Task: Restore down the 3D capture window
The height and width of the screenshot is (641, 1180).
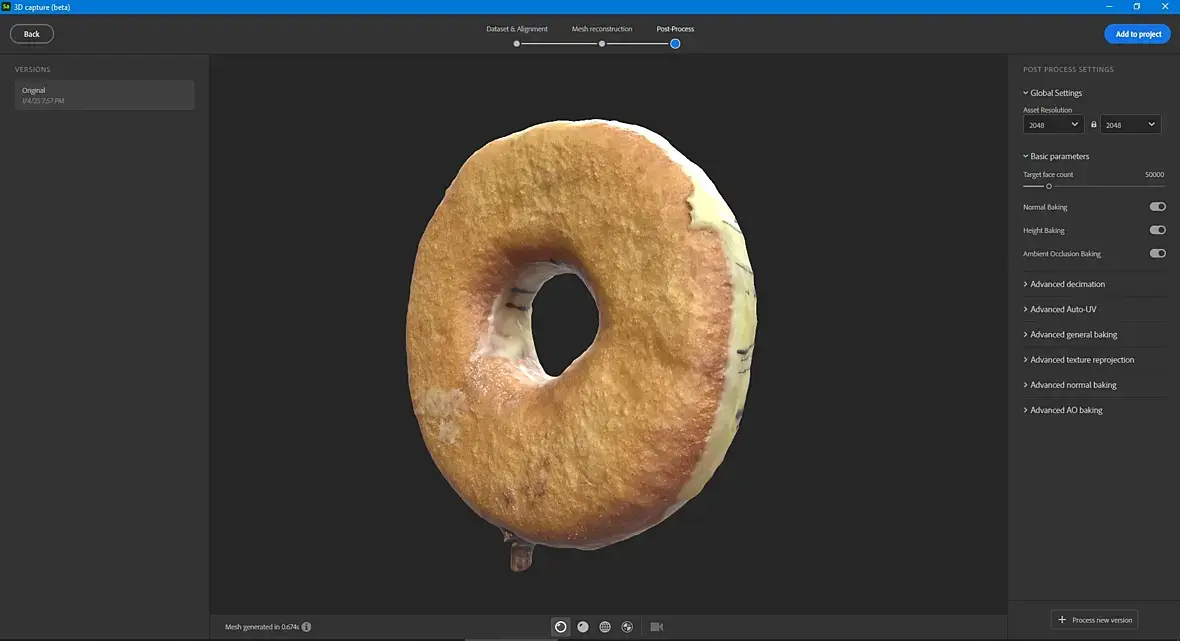Action: (1136, 7)
